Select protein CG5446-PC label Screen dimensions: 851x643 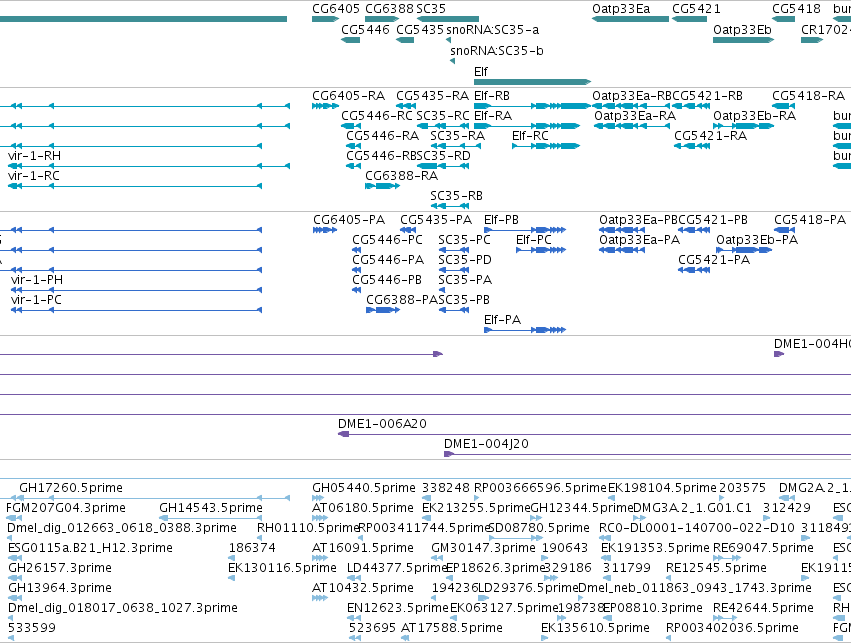pos(387,240)
